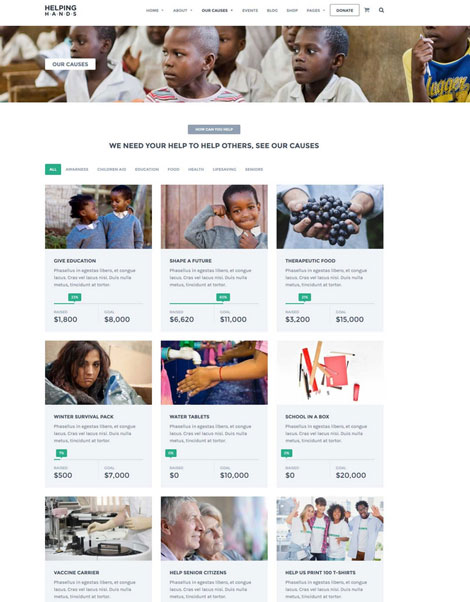Open the Blog menu item
This screenshot has width=470, height=602.
point(272,10)
